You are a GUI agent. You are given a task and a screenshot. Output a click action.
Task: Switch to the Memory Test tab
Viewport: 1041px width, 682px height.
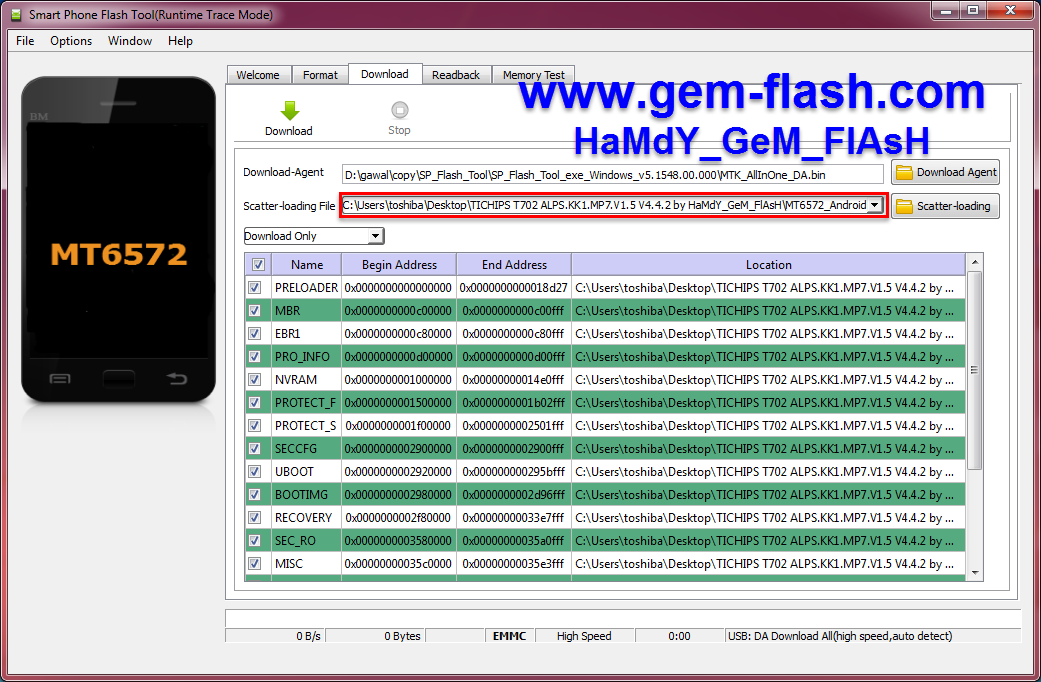[x=534, y=75]
